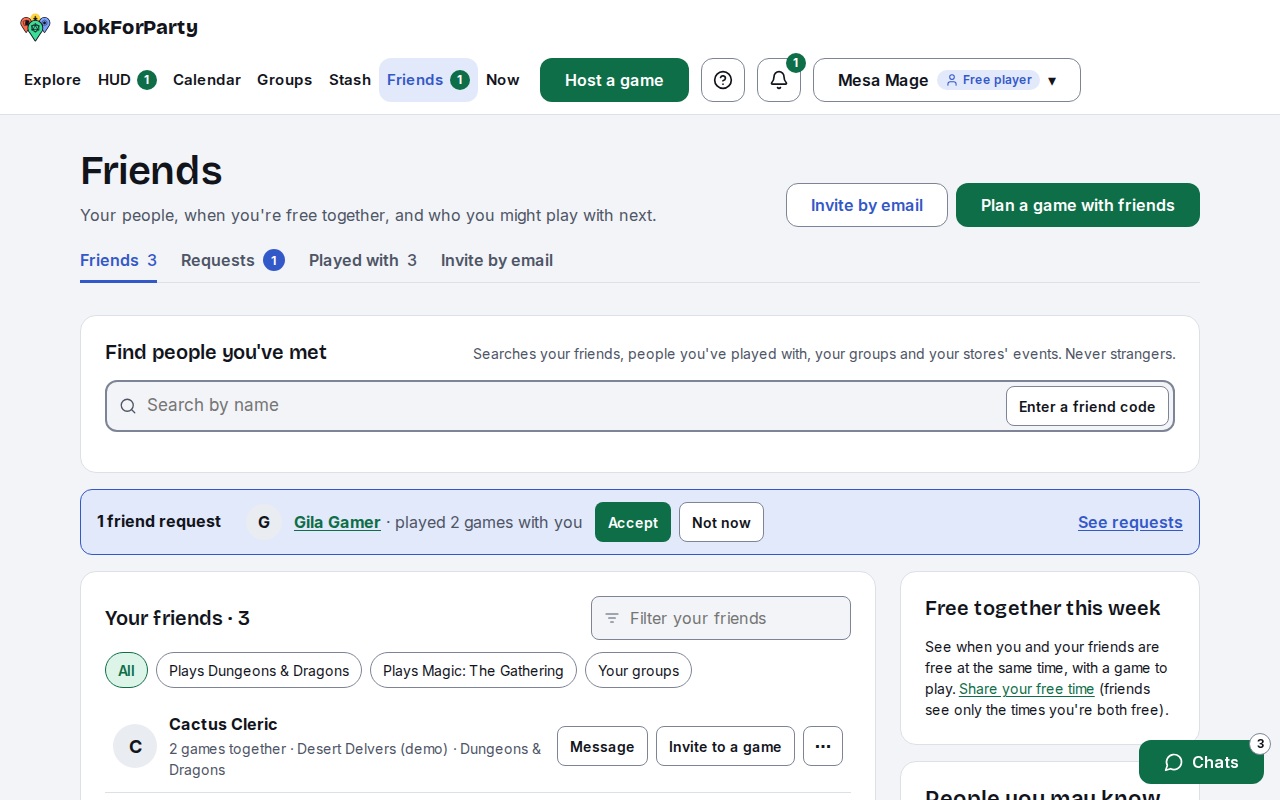Open the HUD nav item

(127, 80)
